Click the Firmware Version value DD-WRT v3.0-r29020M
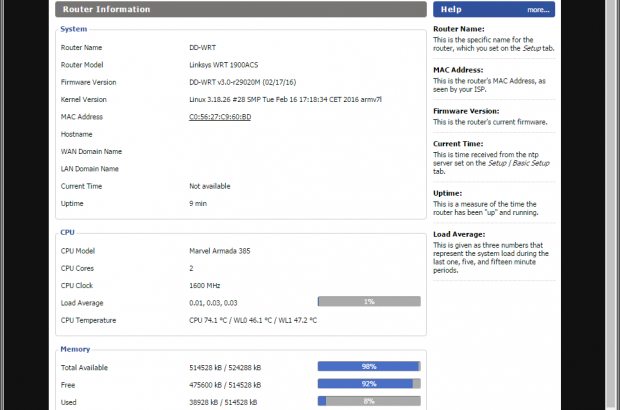Image resolution: width=620 pixels, height=410 pixels. pyautogui.click(x=239, y=82)
